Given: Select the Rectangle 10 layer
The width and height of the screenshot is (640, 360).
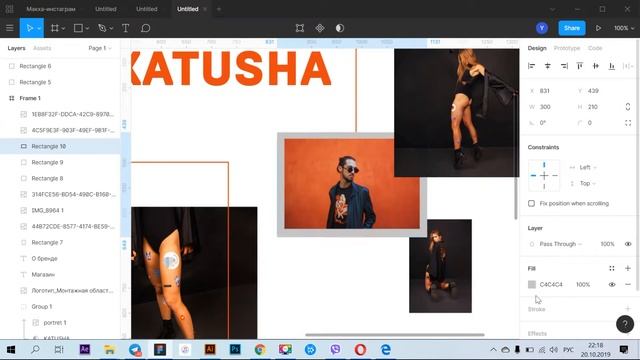Looking at the screenshot, I should tap(60, 146).
